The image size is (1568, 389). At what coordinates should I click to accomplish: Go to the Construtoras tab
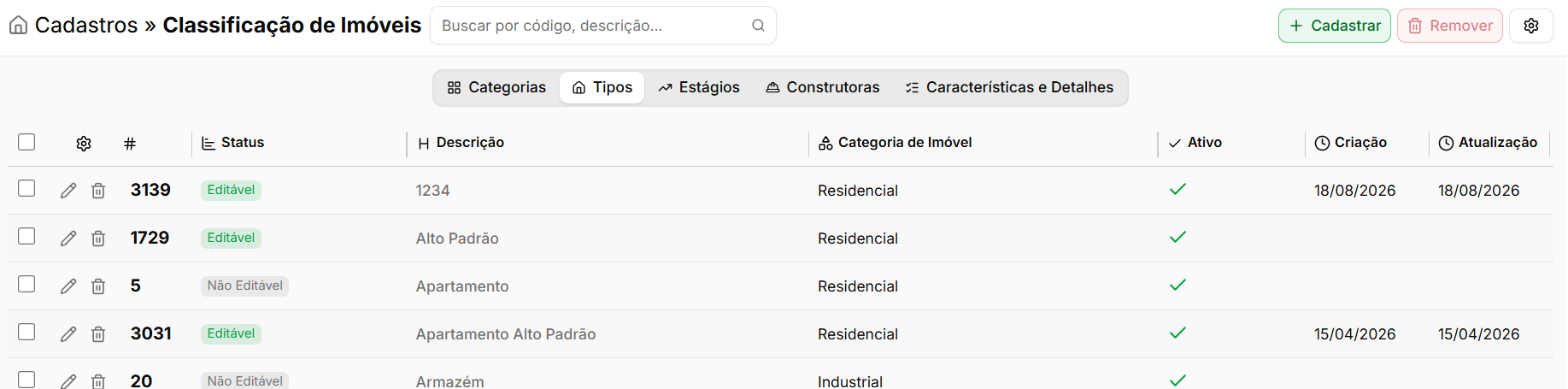(823, 87)
